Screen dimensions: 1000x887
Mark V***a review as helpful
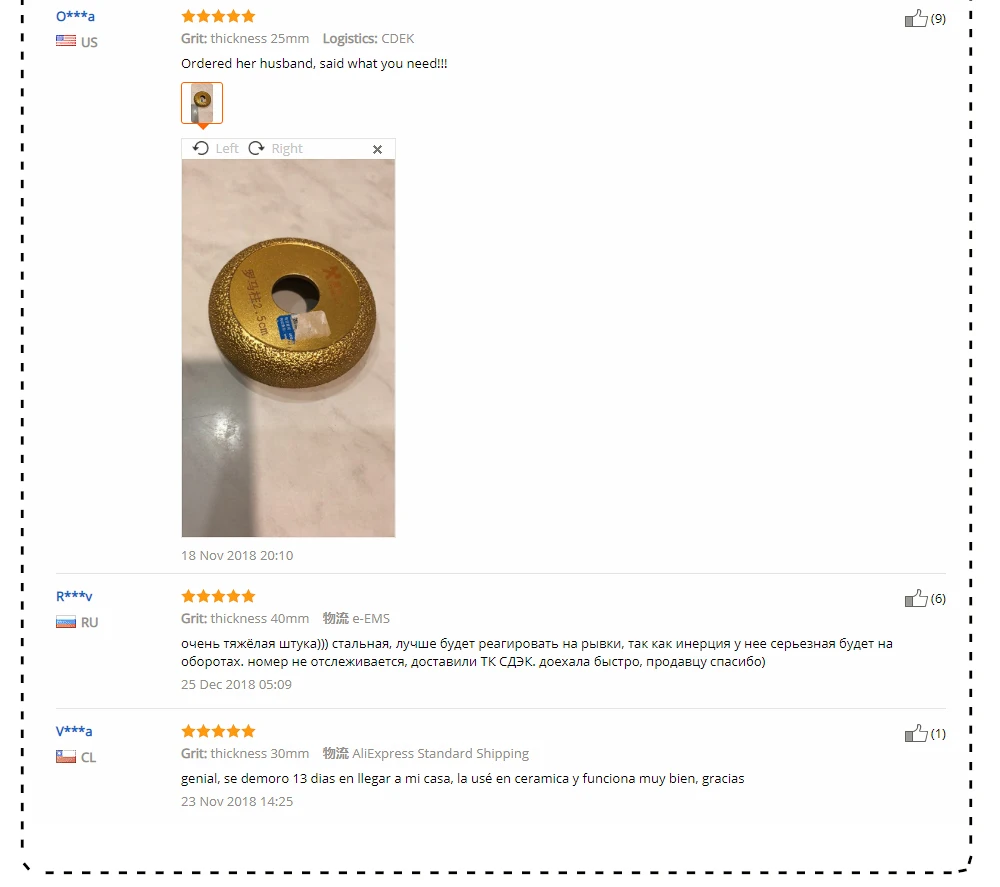click(x=916, y=733)
